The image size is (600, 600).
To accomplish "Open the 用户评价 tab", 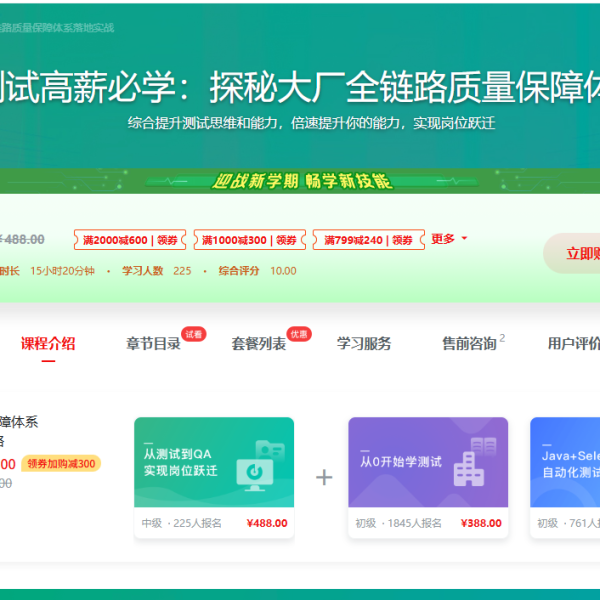I will tap(574, 344).
